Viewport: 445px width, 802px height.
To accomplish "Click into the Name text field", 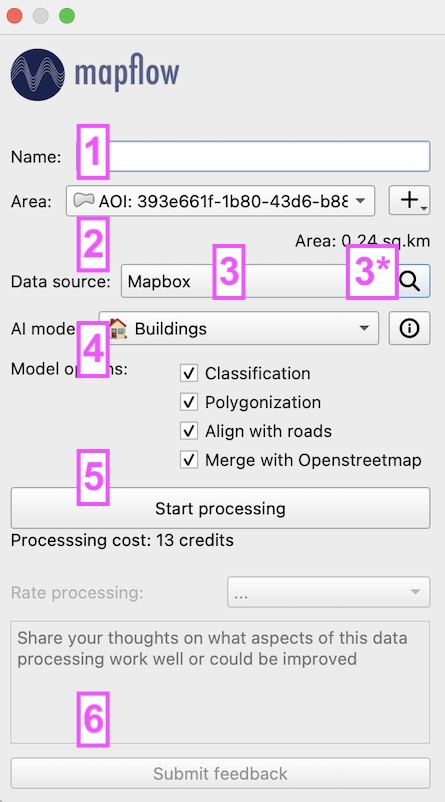I will (x=253, y=156).
